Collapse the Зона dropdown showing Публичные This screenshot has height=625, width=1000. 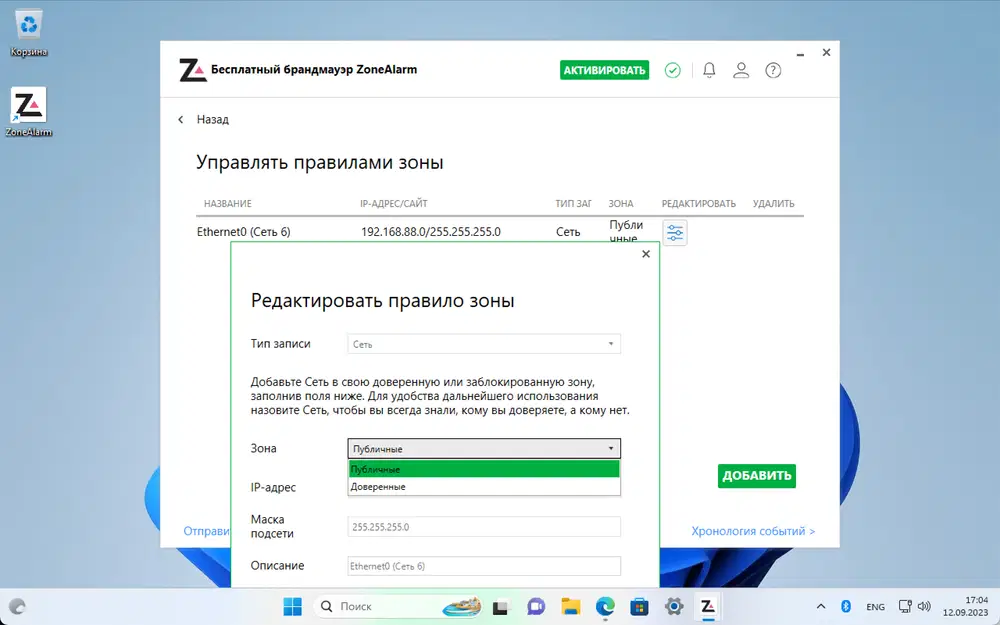click(x=484, y=448)
